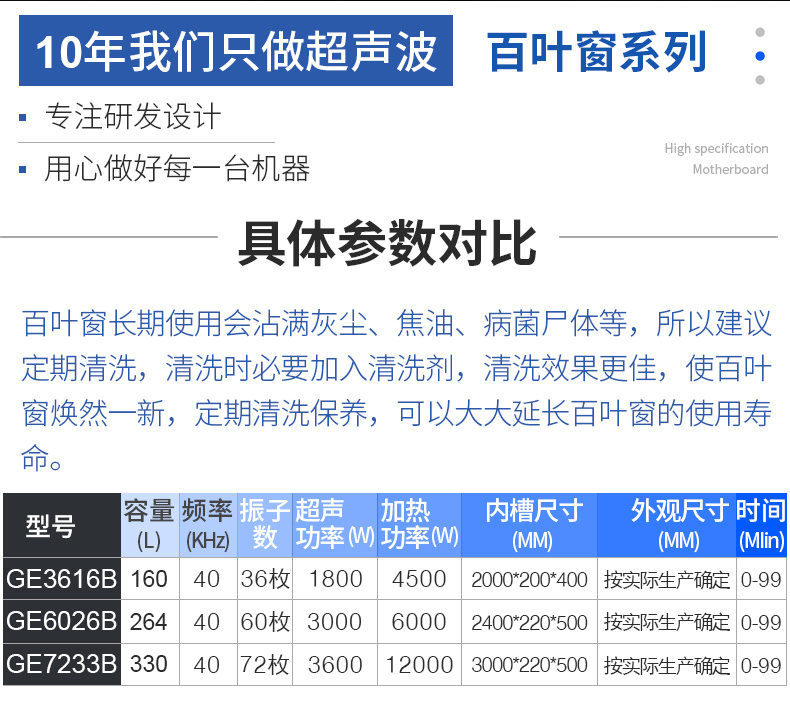Click the blue banner 10年我们只做超声波
This screenshot has width=790, height=712.
[x=236, y=52]
